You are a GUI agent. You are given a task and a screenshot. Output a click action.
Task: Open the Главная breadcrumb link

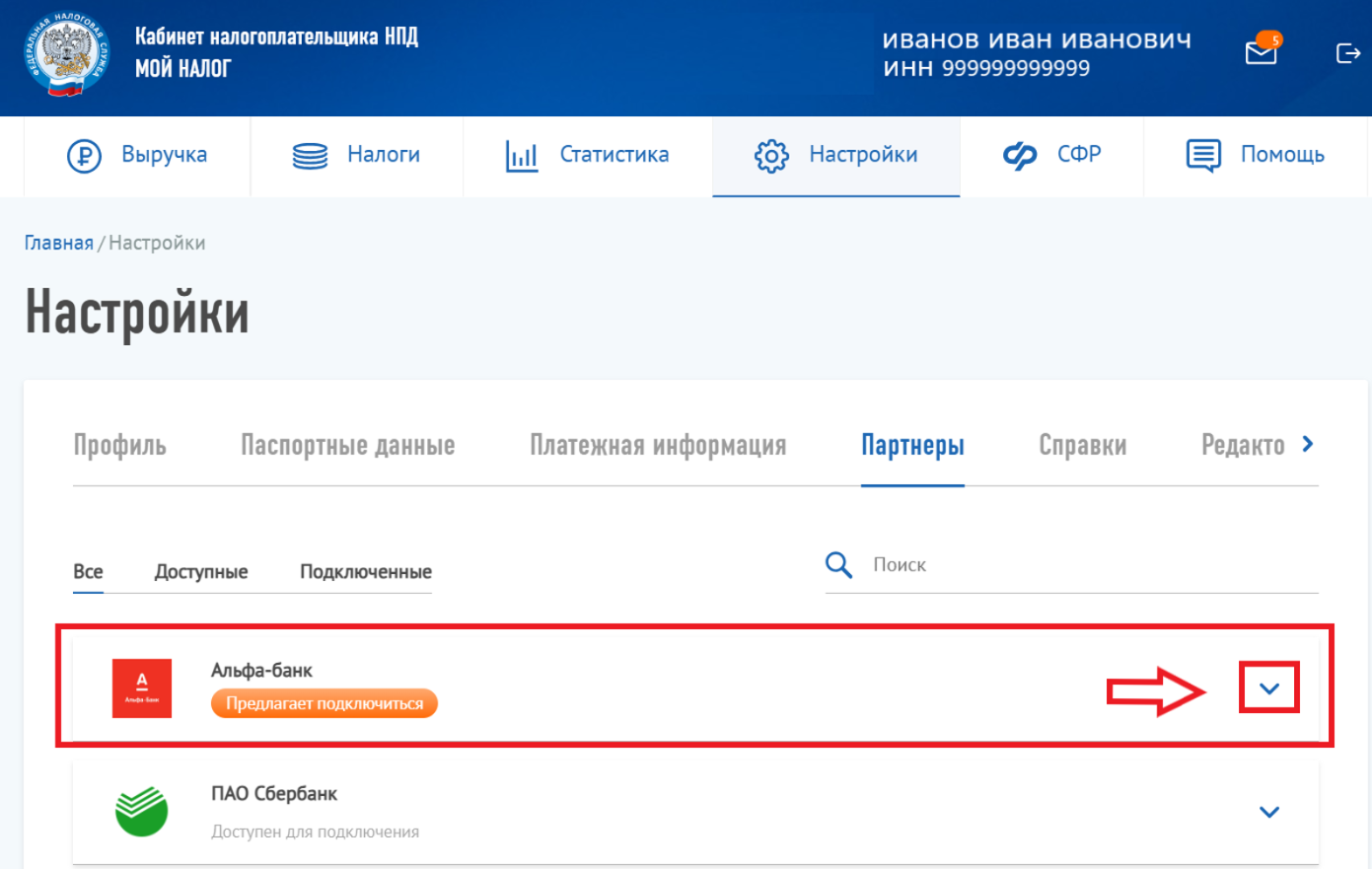[x=59, y=243]
